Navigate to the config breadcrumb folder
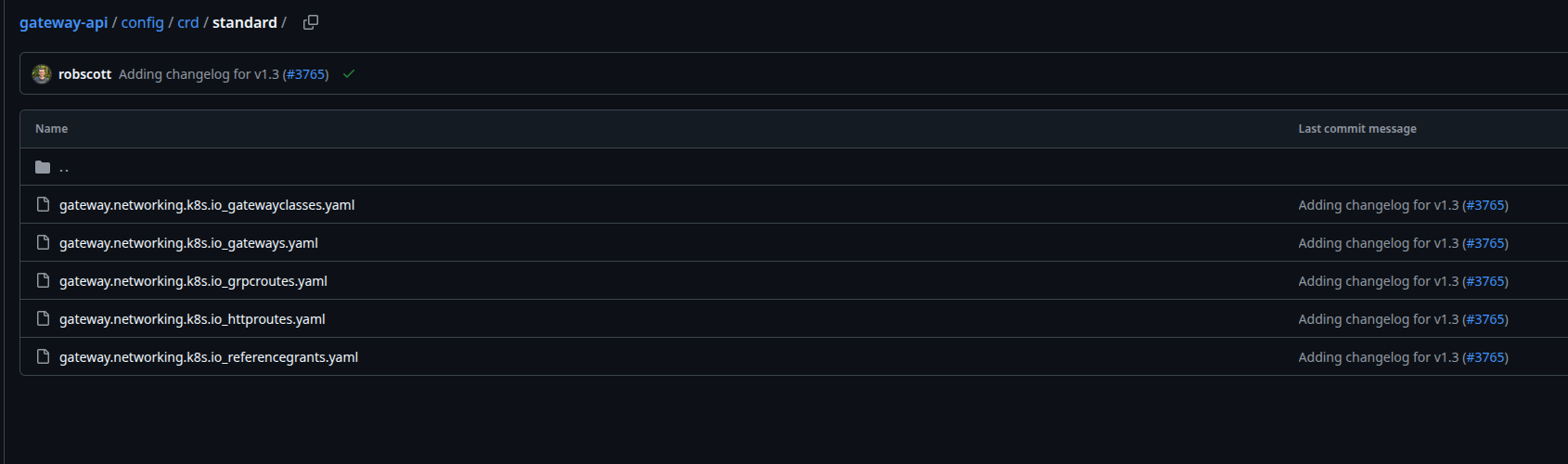This screenshot has height=464, width=1568. [142, 22]
